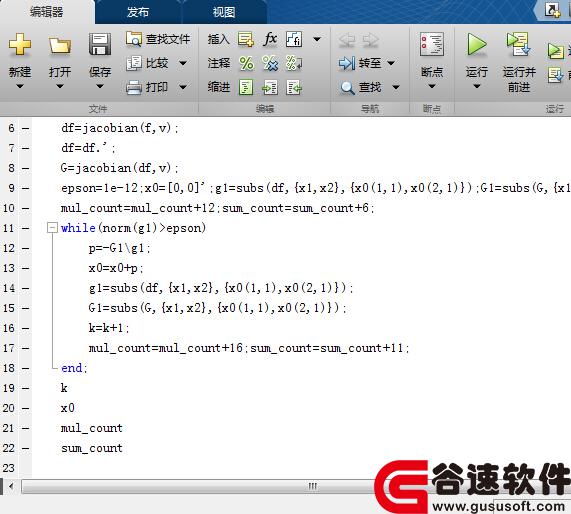571x514 pixels.
Task: Click the Insert (插入) label
Action: click(218, 39)
